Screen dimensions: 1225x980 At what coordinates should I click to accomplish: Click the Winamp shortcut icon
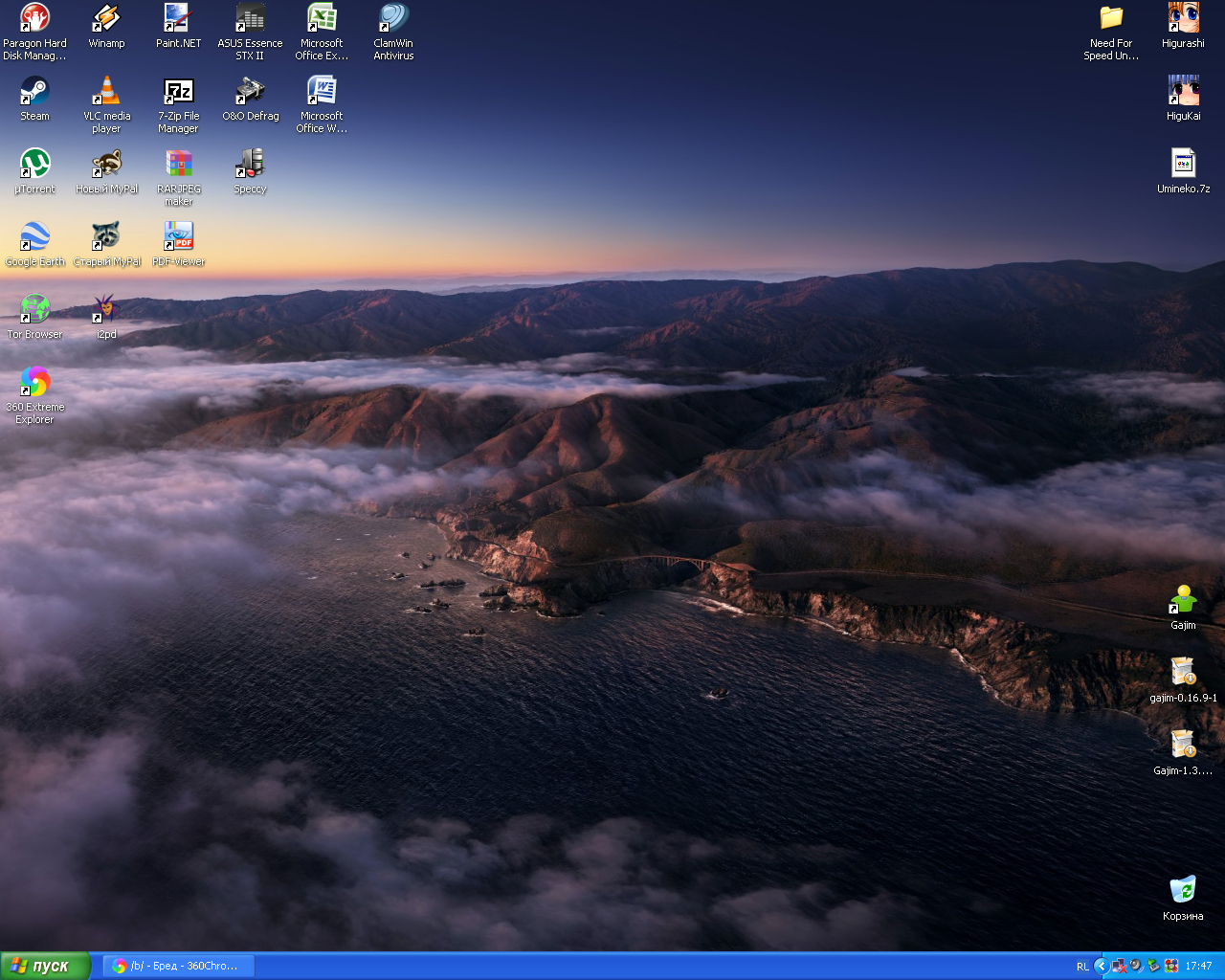pos(106,19)
